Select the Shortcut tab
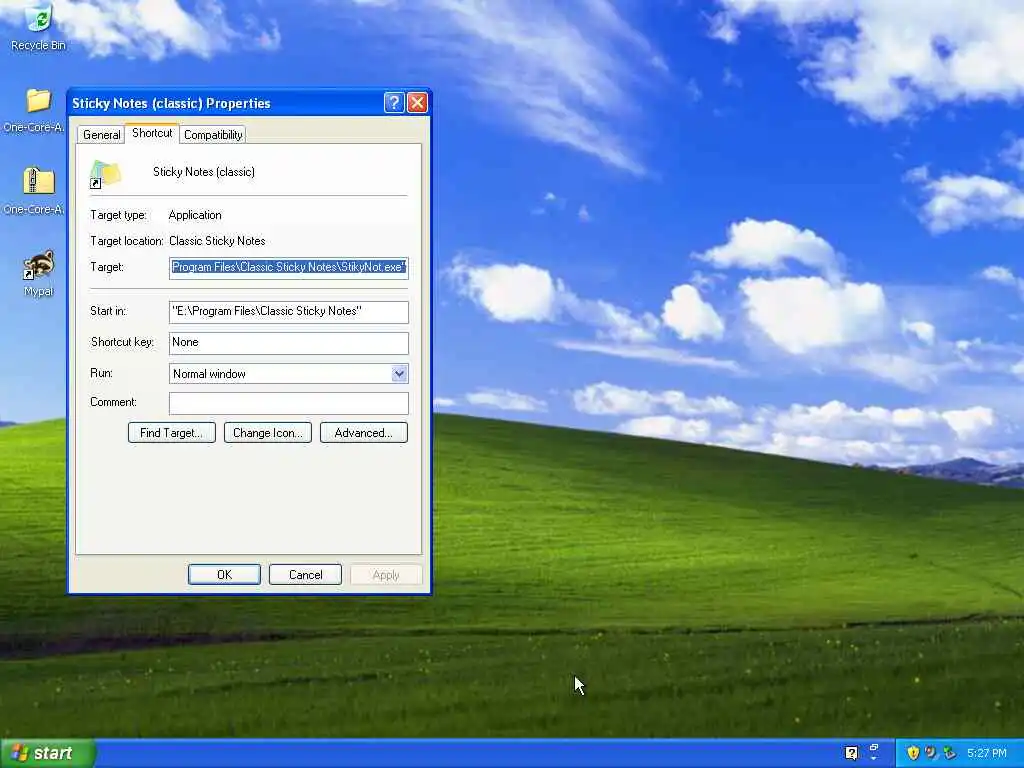 152,133
